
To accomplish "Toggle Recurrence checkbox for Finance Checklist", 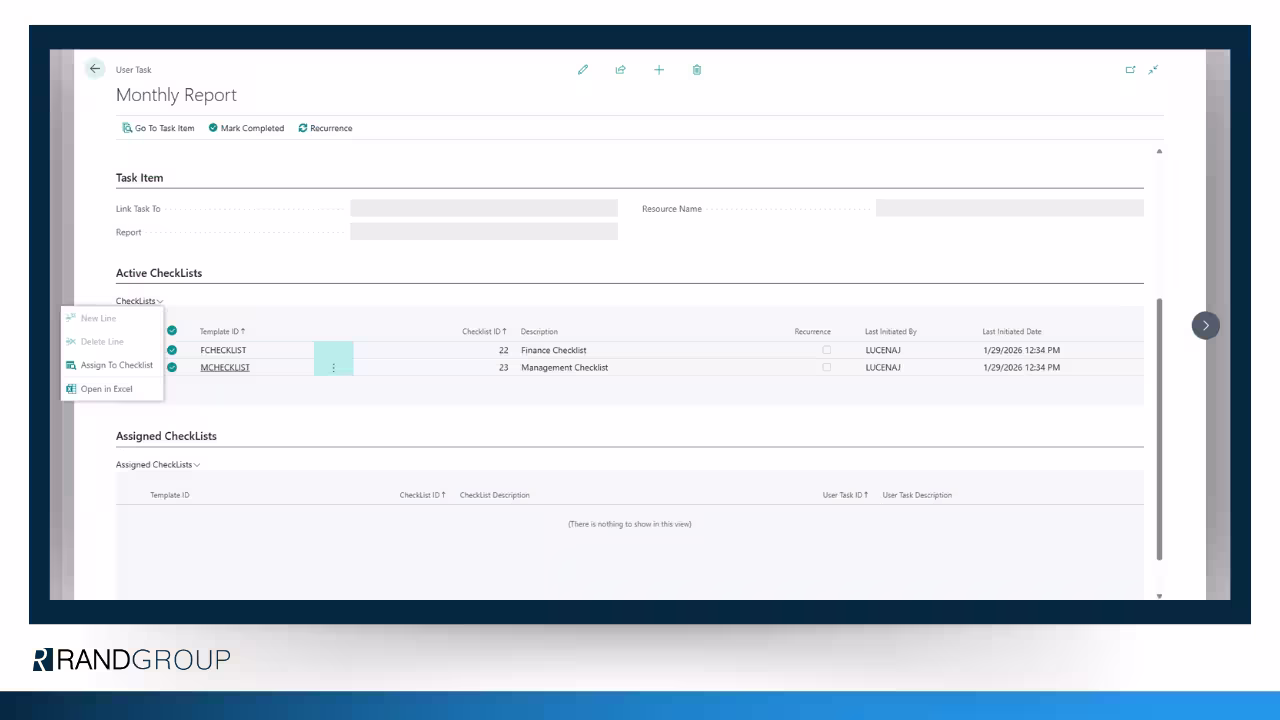I will click(x=826, y=350).
